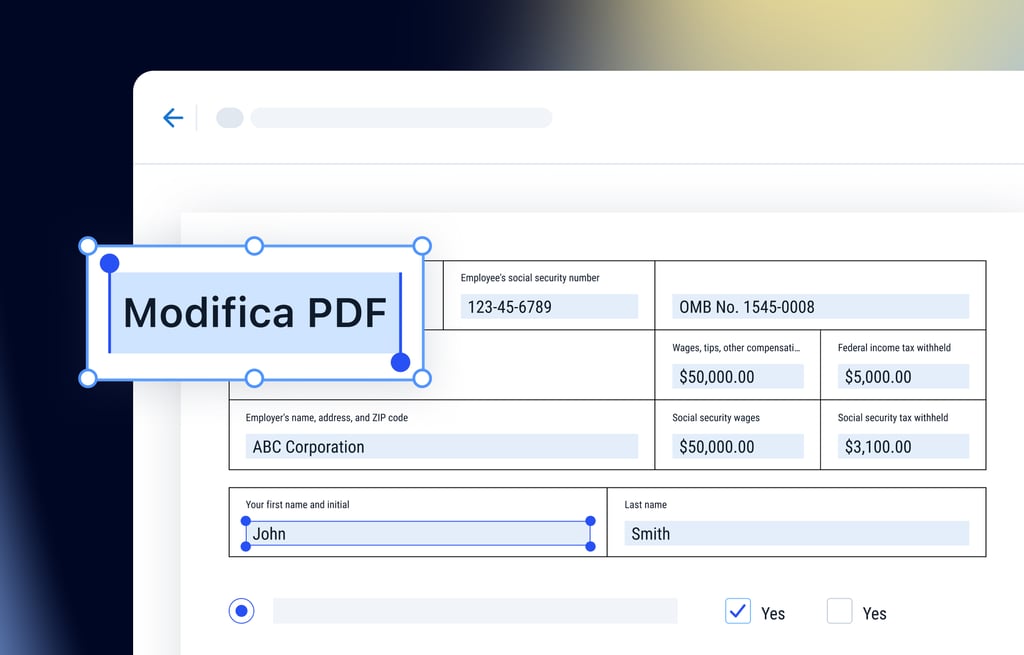Select the blue radio button
The image size is (1024, 655).
(241, 611)
